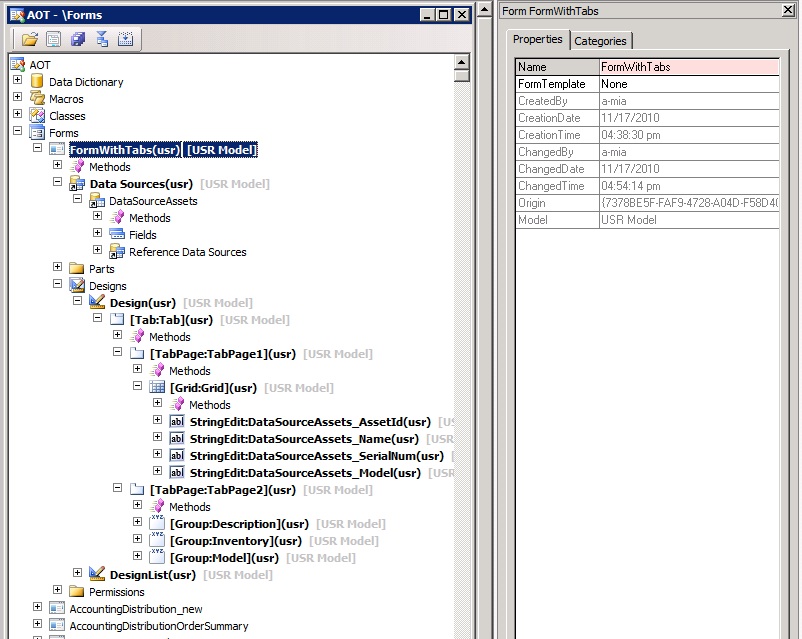Screen dimensions: 802x639
Task: Select the AccountingDistributionOrderSummary form
Action: (159, 626)
